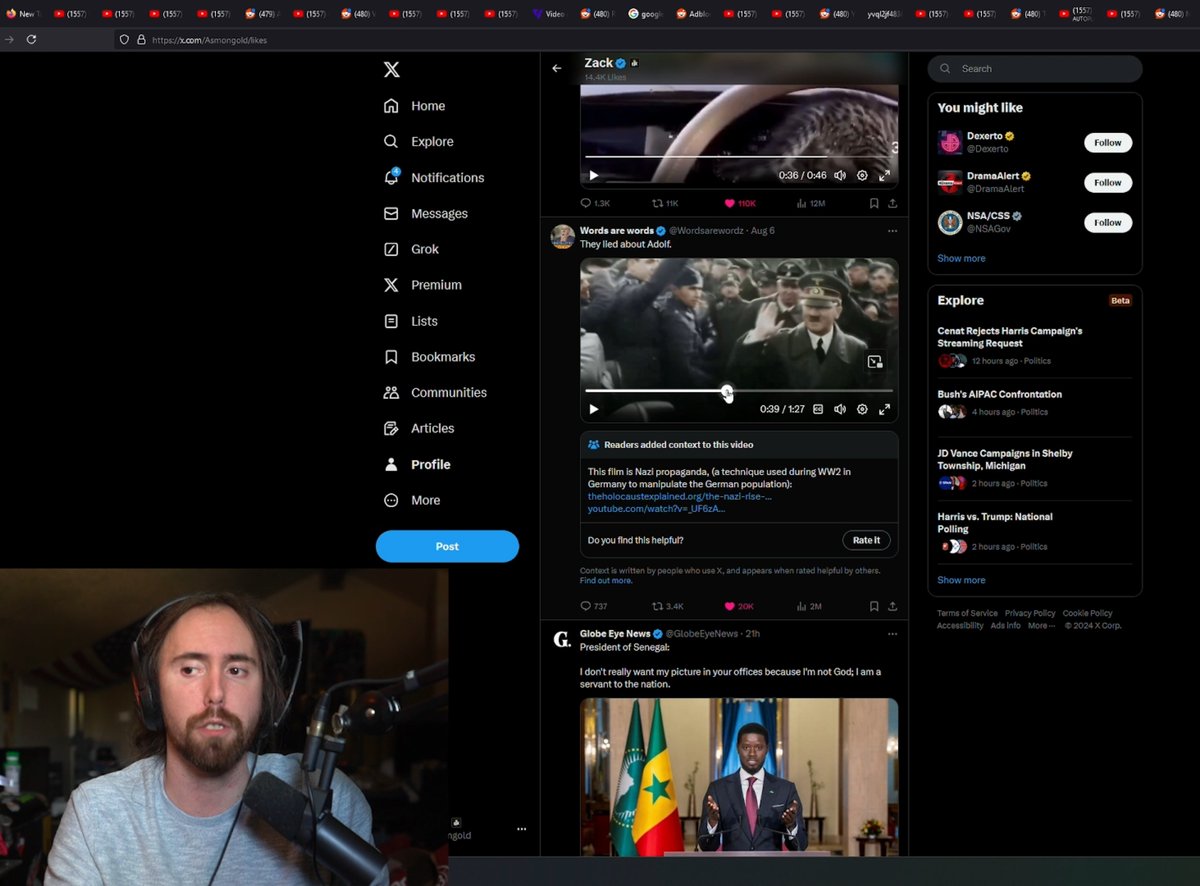Share the post with 110K likes
Screen dimensions: 1200x886
pyautogui.click(x=892, y=203)
